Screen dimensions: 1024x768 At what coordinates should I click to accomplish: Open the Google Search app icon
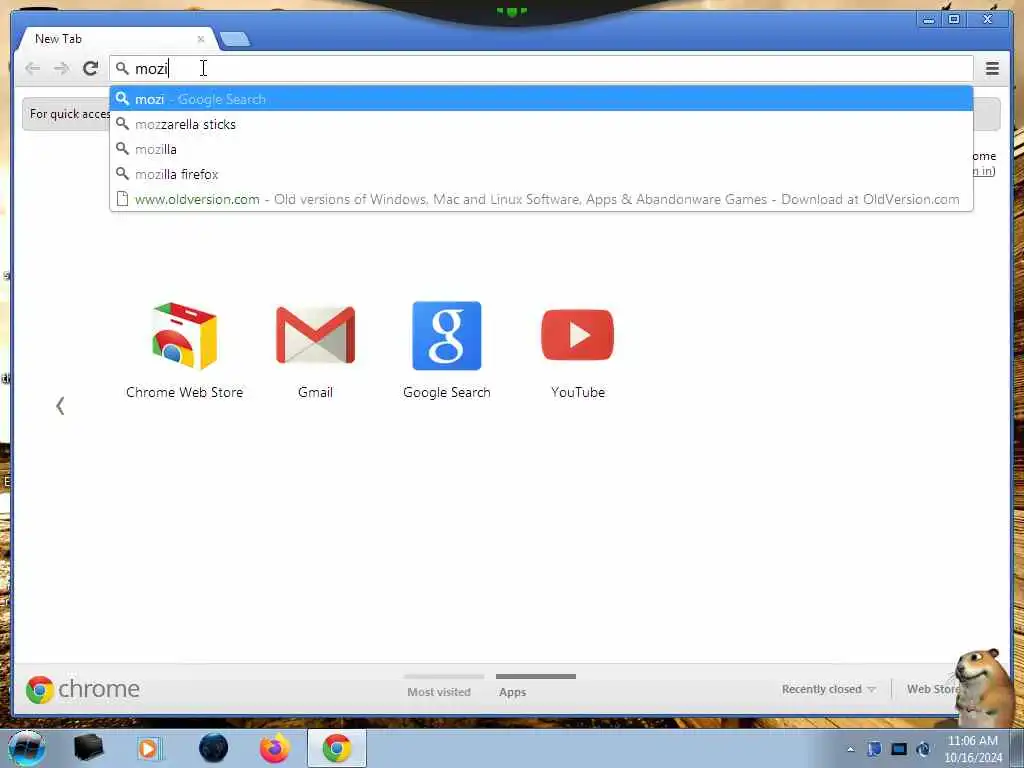[x=447, y=351]
